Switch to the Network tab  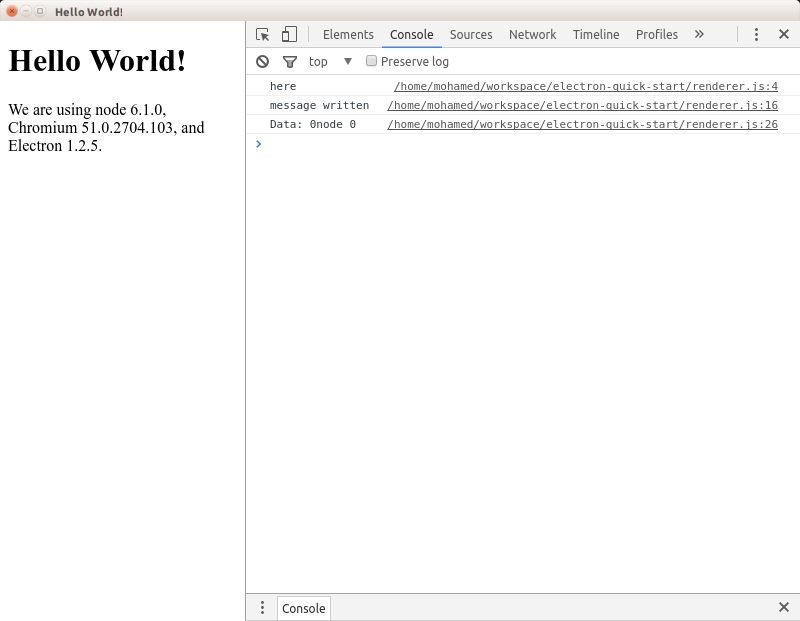[x=533, y=35]
